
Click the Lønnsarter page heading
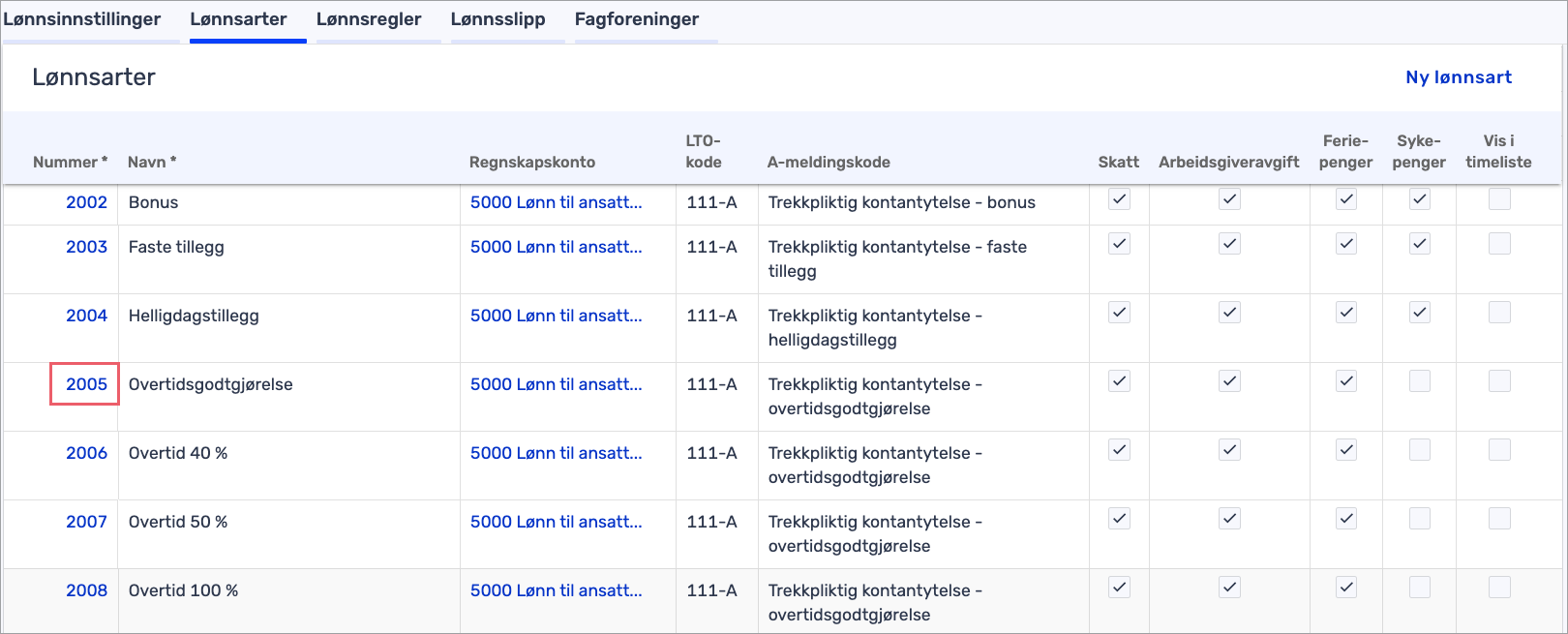(x=94, y=77)
